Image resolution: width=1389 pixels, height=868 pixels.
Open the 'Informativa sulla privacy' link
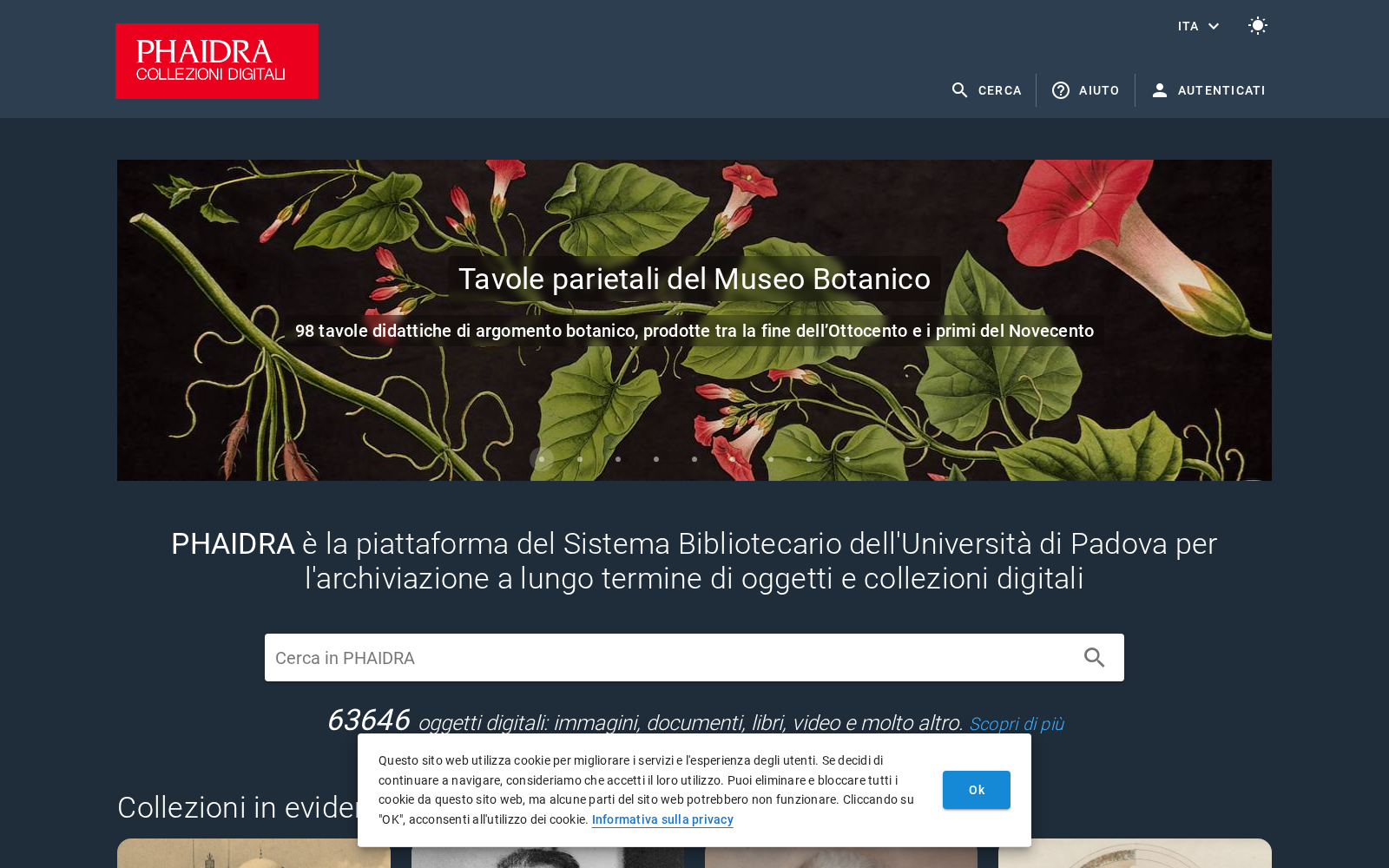click(662, 819)
